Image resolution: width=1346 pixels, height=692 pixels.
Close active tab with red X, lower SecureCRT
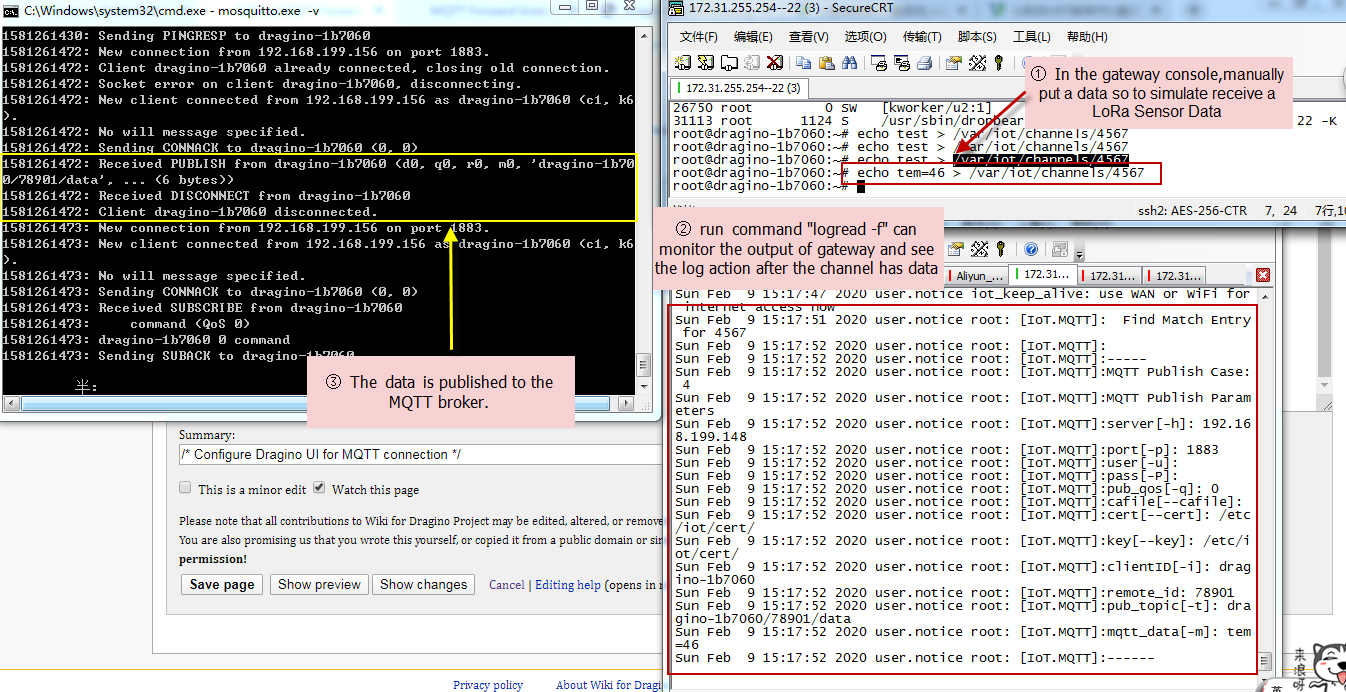pos(1263,275)
